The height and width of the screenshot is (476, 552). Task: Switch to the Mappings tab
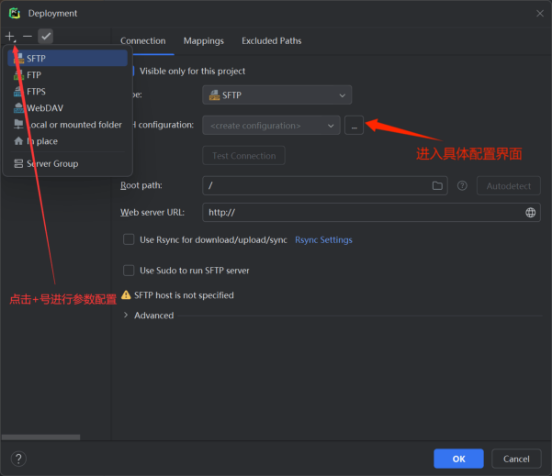(203, 41)
